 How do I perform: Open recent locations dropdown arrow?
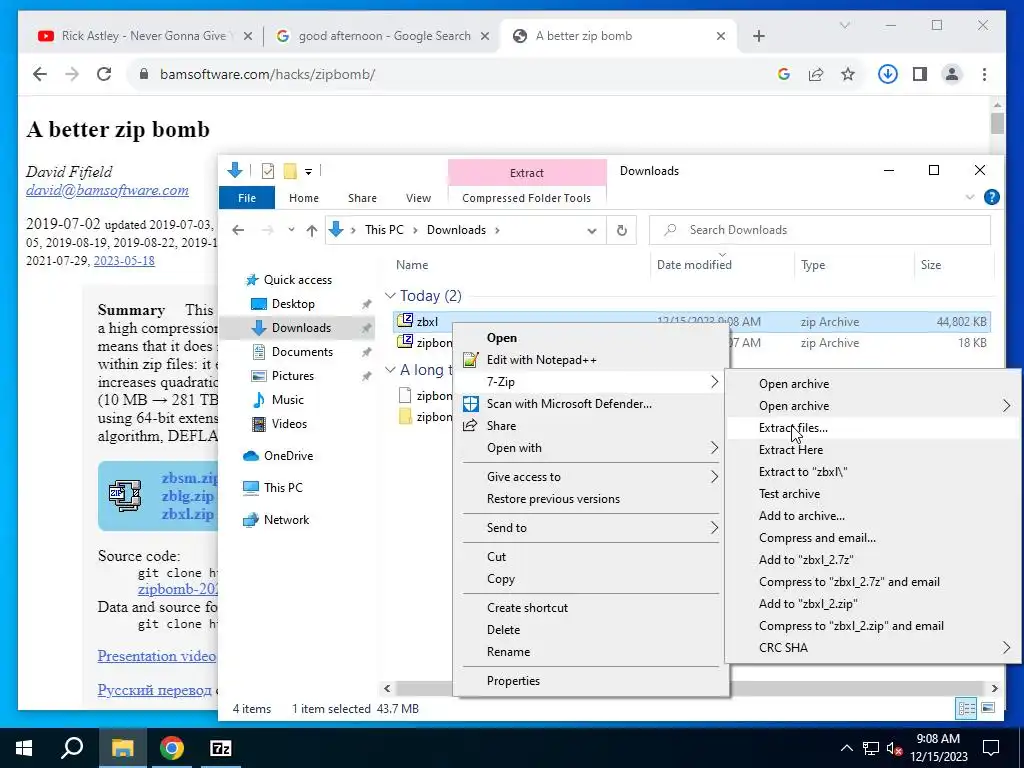tap(291, 230)
